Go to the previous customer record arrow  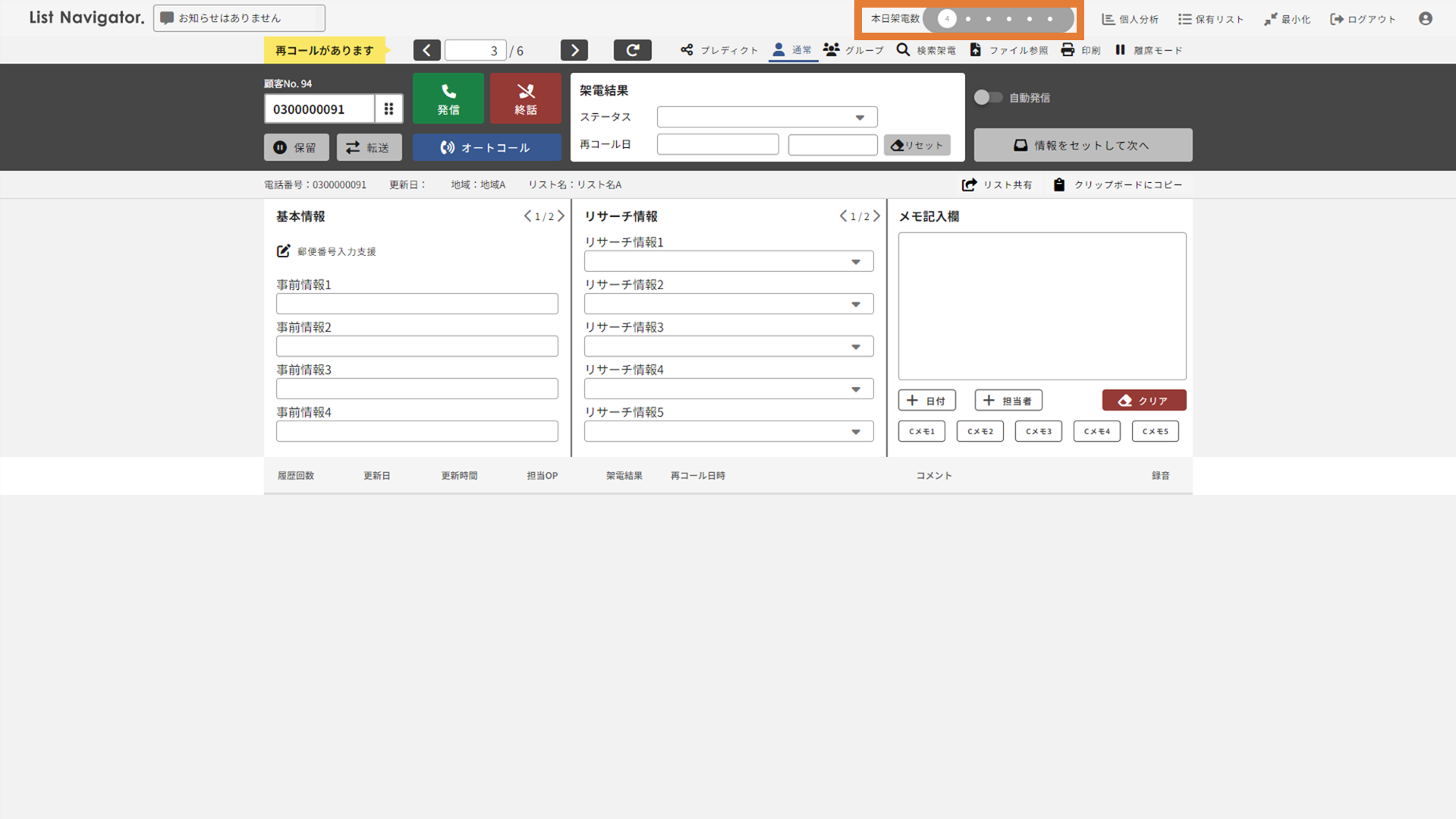[x=426, y=50]
